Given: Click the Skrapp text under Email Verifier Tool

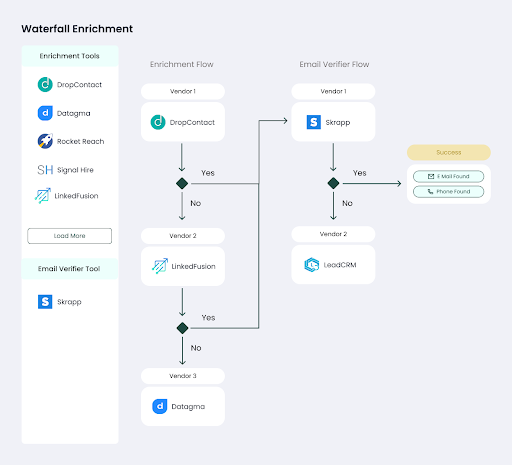Looking at the screenshot, I should coord(69,302).
